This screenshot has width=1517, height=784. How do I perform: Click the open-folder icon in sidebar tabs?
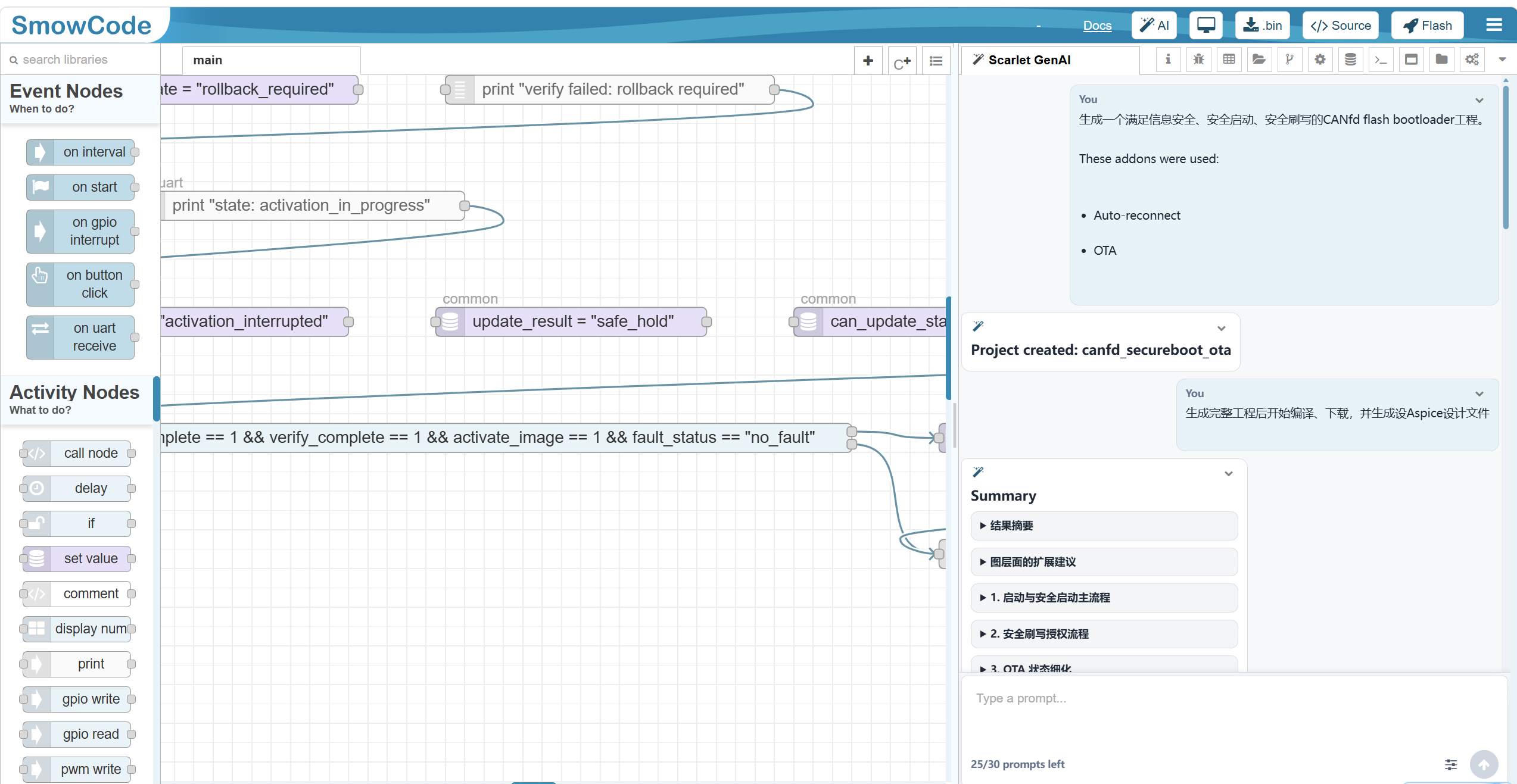[x=1259, y=60]
